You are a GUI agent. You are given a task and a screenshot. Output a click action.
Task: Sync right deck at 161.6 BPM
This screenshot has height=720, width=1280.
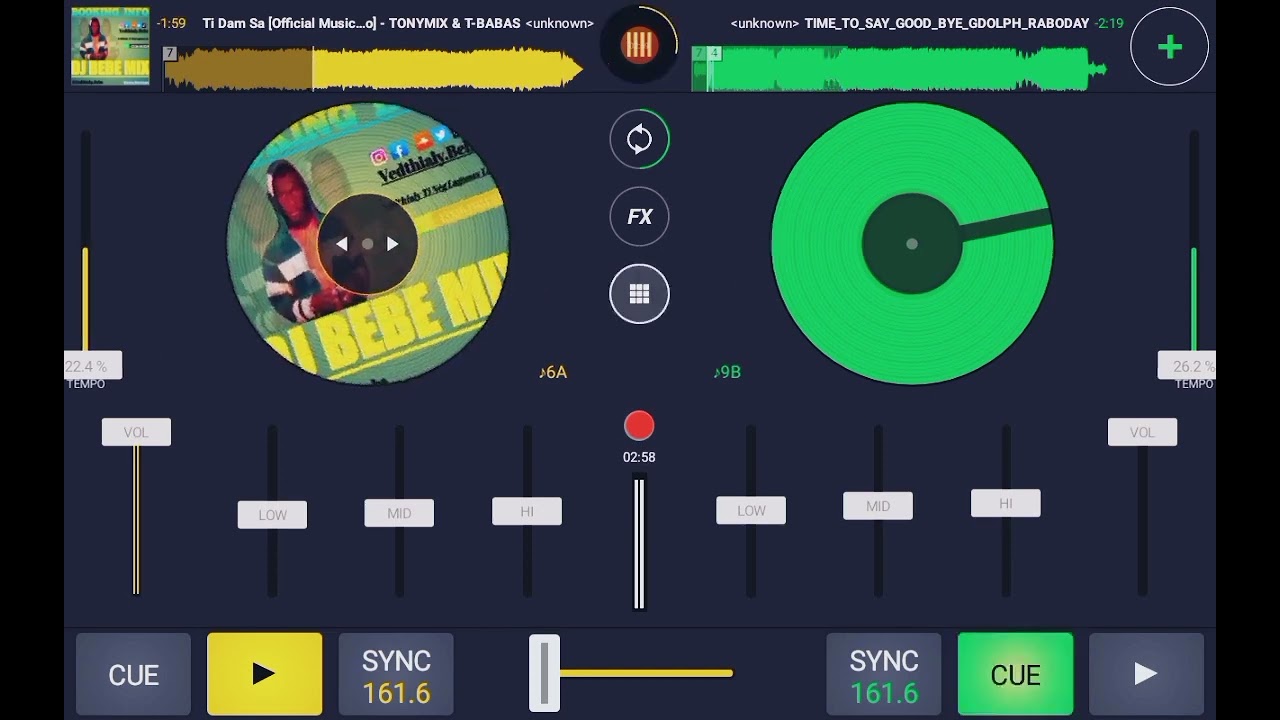pyautogui.click(x=884, y=674)
